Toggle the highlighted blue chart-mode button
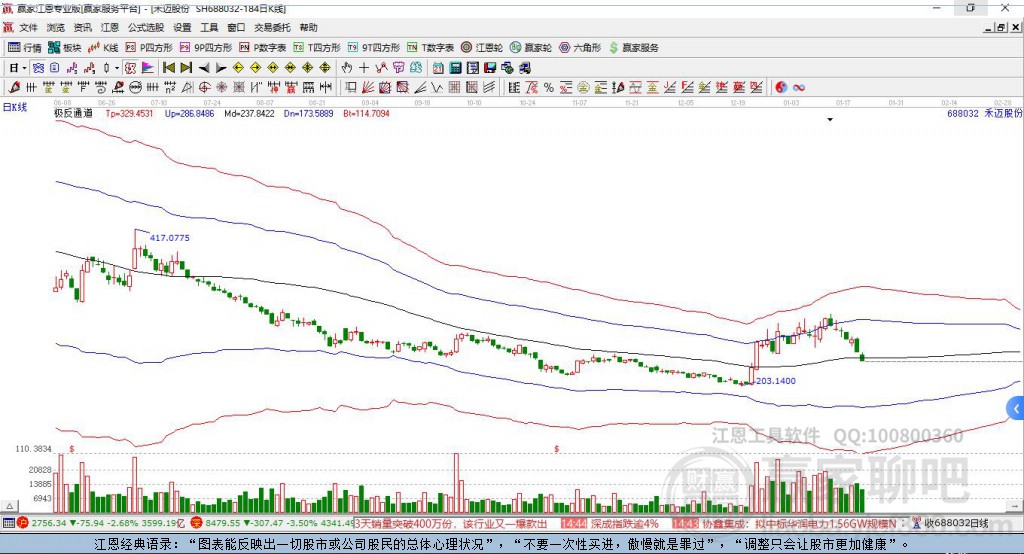Viewport: 1024px width, 554px height. click(x=38, y=68)
